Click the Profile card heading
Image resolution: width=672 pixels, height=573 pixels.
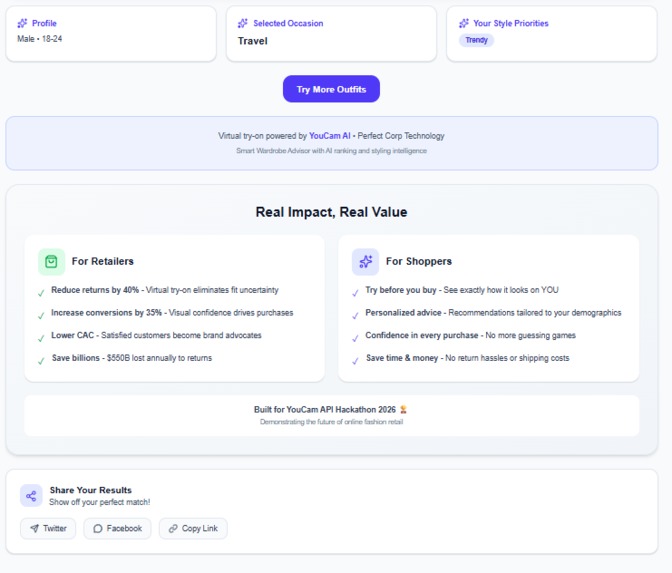pos(44,23)
